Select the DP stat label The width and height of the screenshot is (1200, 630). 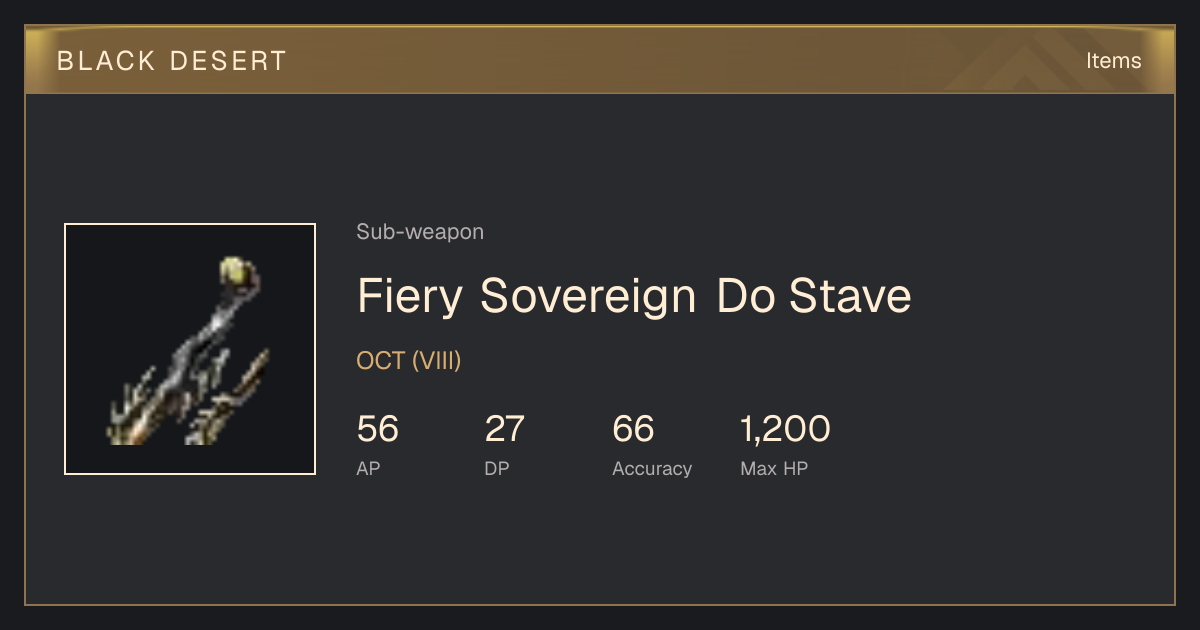pos(497,468)
